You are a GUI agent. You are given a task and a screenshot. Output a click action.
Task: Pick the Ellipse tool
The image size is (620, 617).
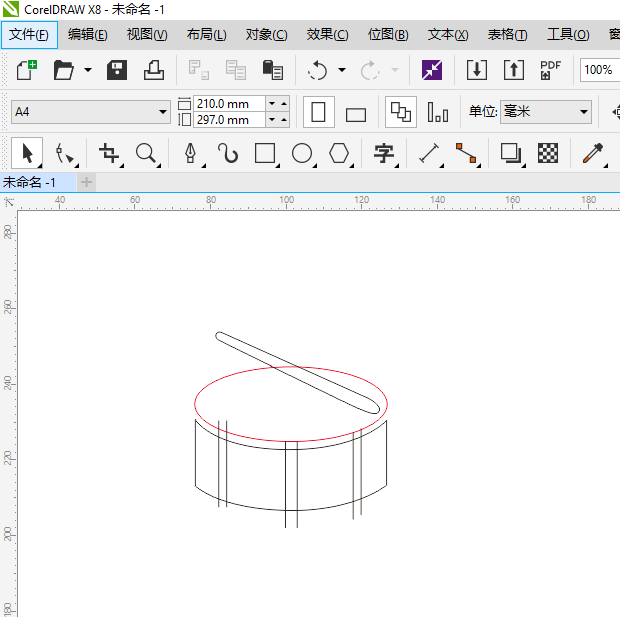(302, 153)
